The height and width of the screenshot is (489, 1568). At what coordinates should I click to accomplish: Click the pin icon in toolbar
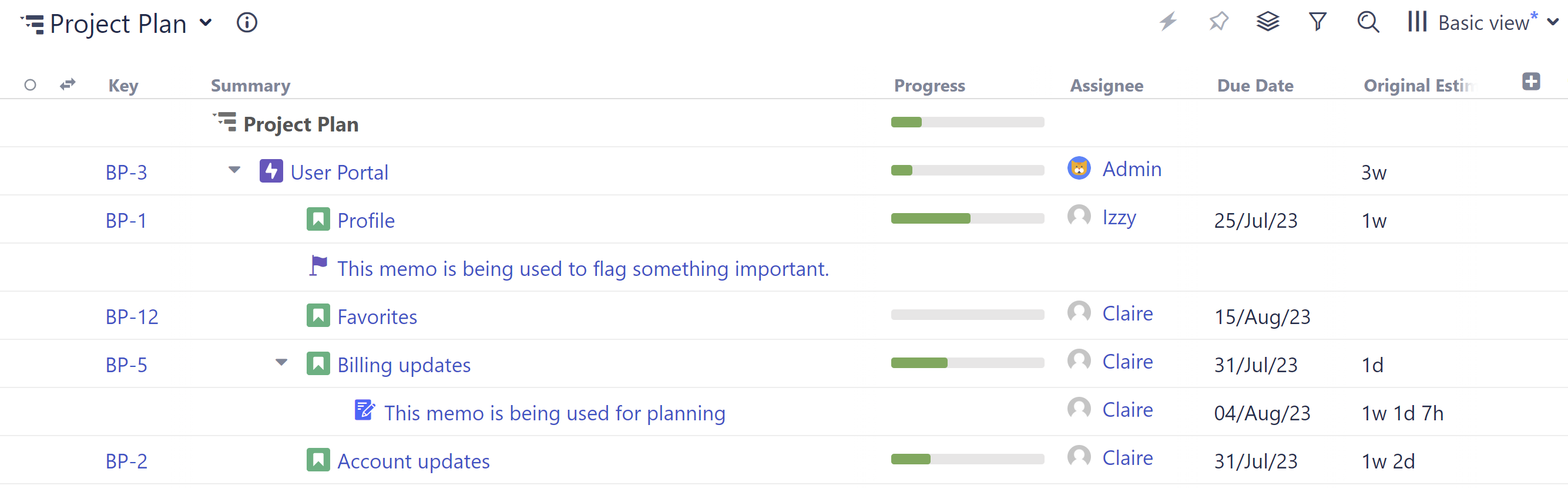click(x=1218, y=22)
